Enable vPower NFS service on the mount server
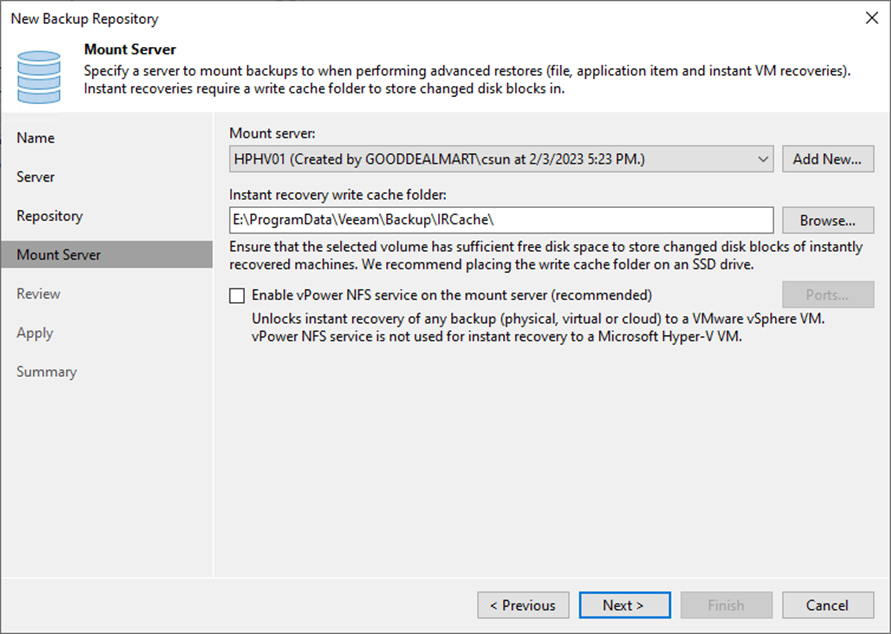The image size is (891, 634). point(237,295)
